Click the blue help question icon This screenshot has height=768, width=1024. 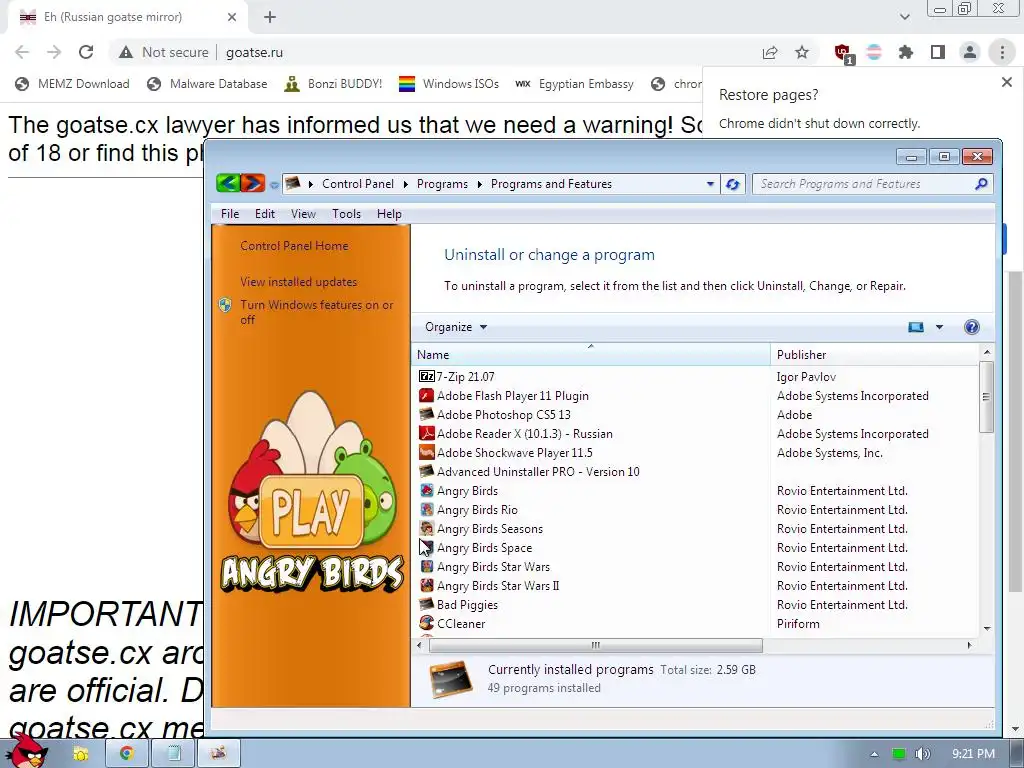click(972, 327)
